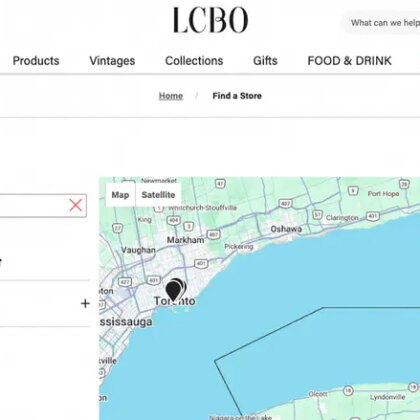Go to Home breadcrumb link

point(171,96)
